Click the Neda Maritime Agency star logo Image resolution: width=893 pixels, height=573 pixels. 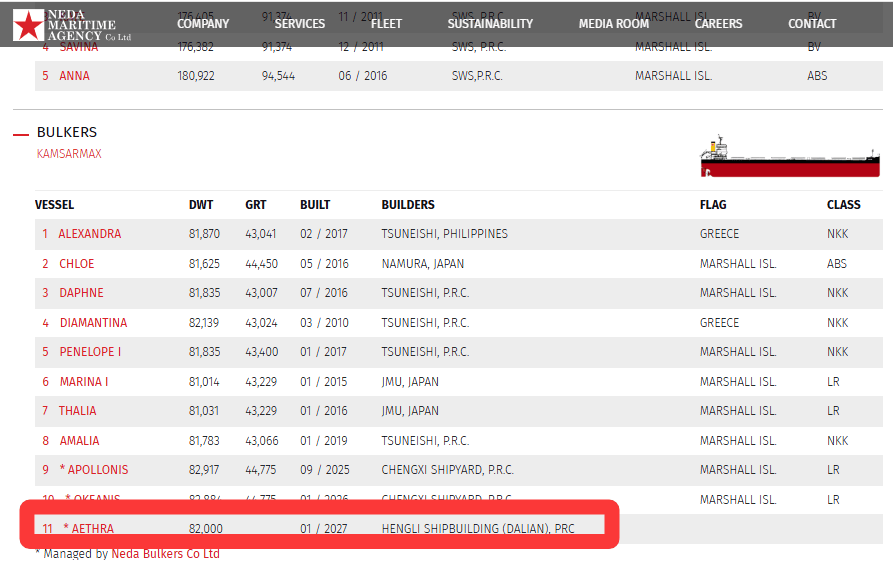pyautogui.click(x=28, y=24)
